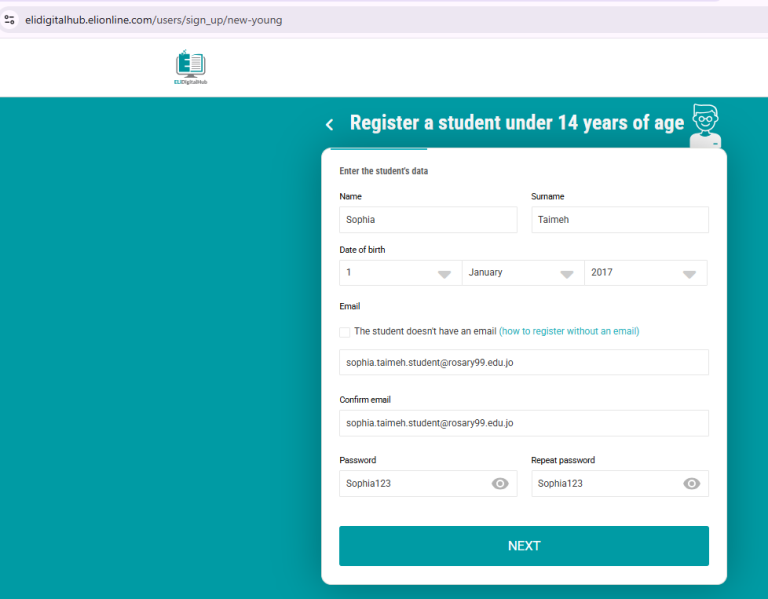768x599 pixels.
Task: Click inside the Repeat password field
Action: click(606, 483)
